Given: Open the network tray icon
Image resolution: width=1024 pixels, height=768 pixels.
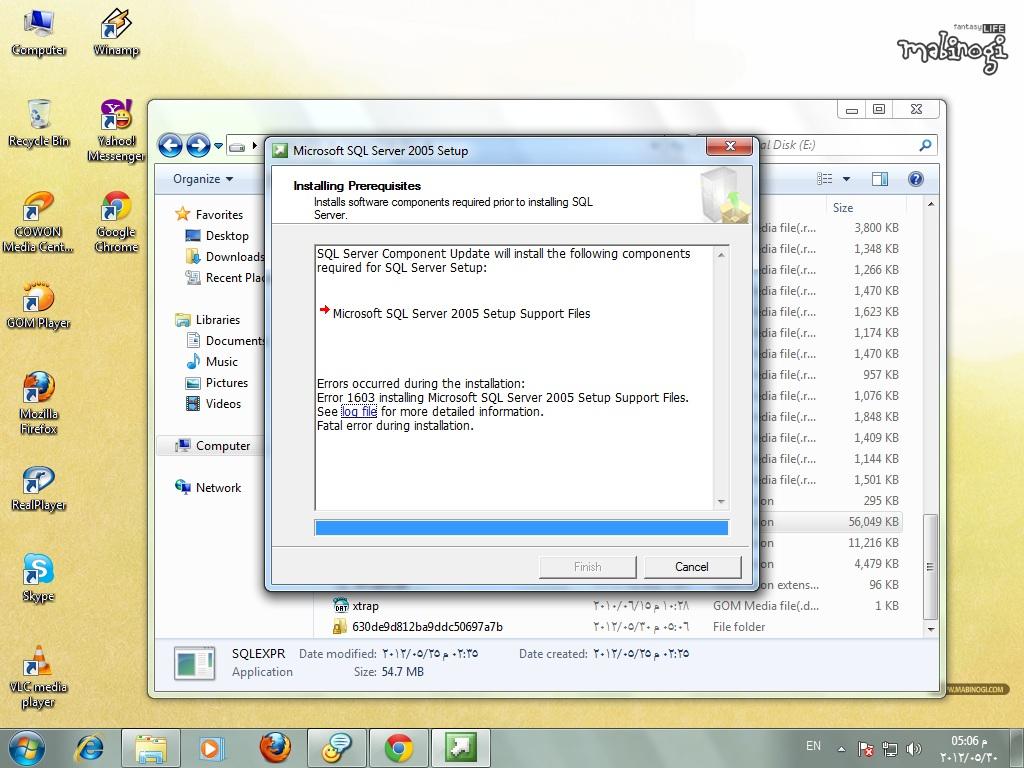Looking at the screenshot, I should [x=889, y=748].
